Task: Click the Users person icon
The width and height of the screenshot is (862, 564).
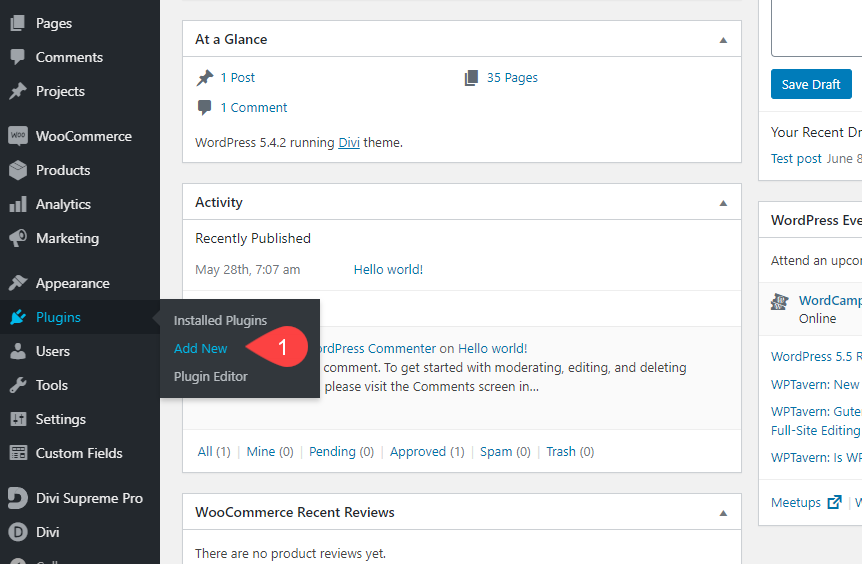Action: [x=17, y=351]
